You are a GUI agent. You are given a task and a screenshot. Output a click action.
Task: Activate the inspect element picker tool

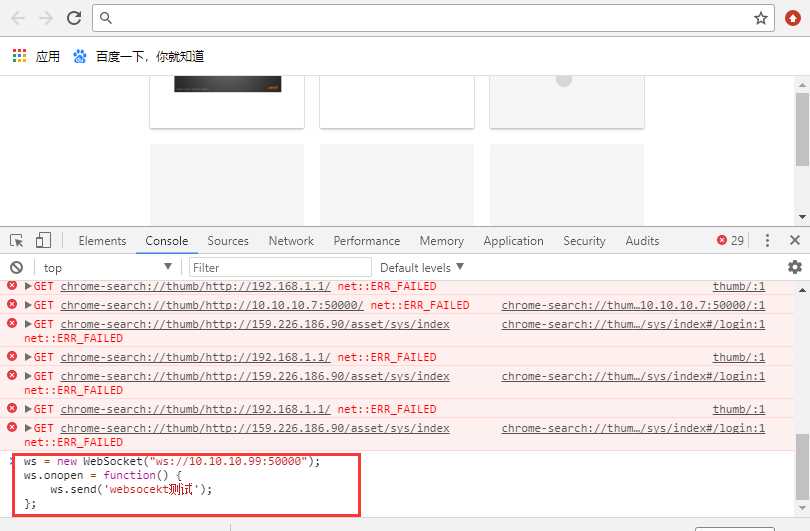point(17,240)
